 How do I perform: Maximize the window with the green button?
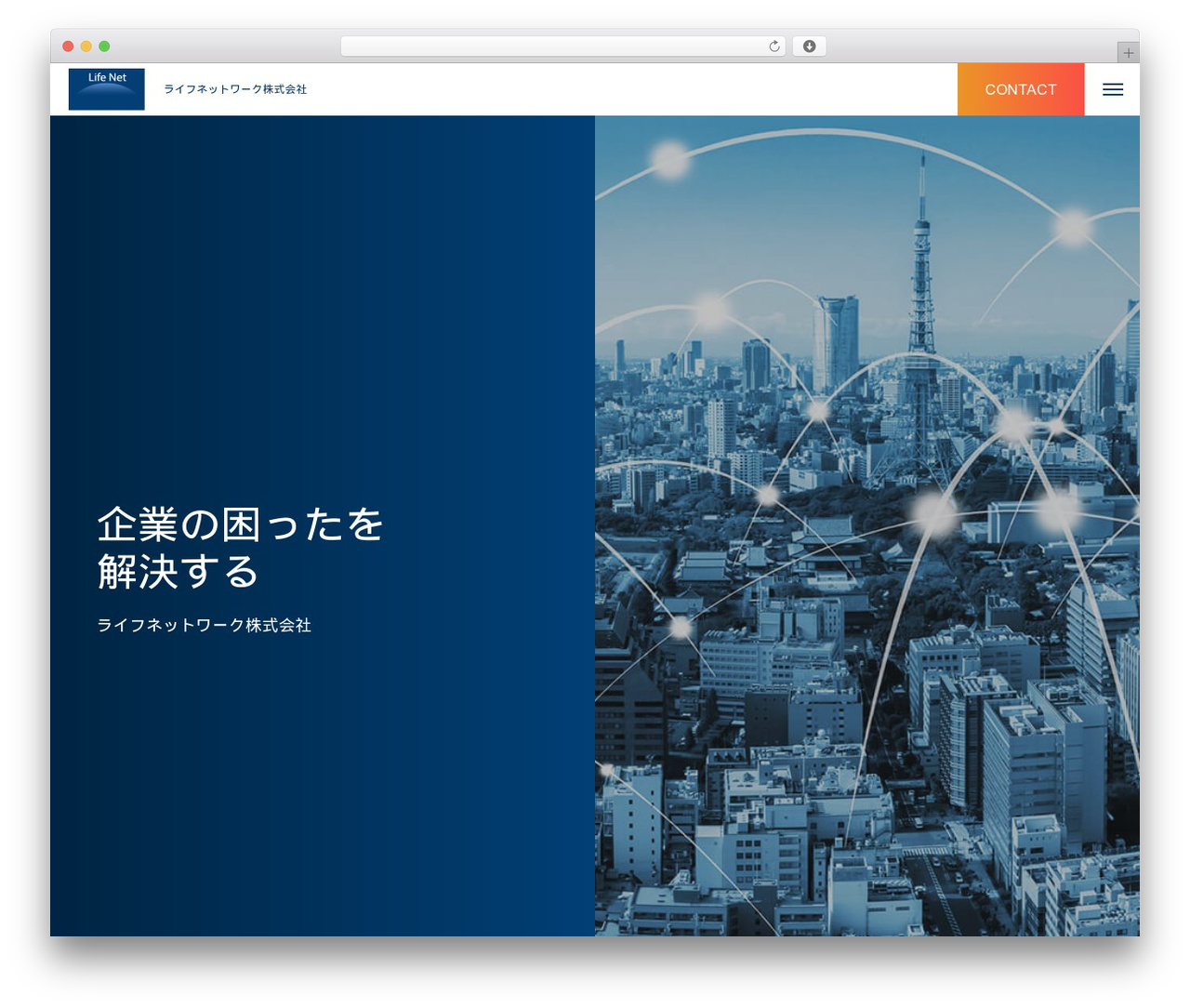104,46
